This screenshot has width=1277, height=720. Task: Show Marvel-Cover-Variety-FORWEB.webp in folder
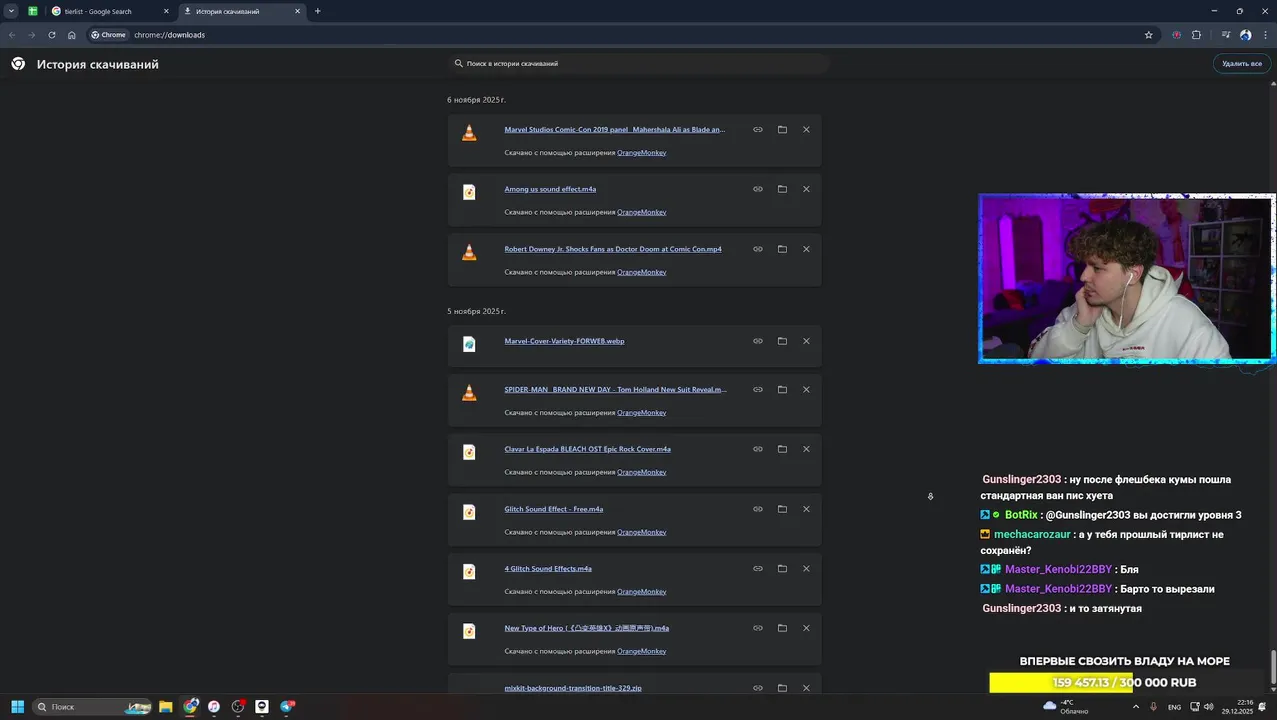[782, 341]
